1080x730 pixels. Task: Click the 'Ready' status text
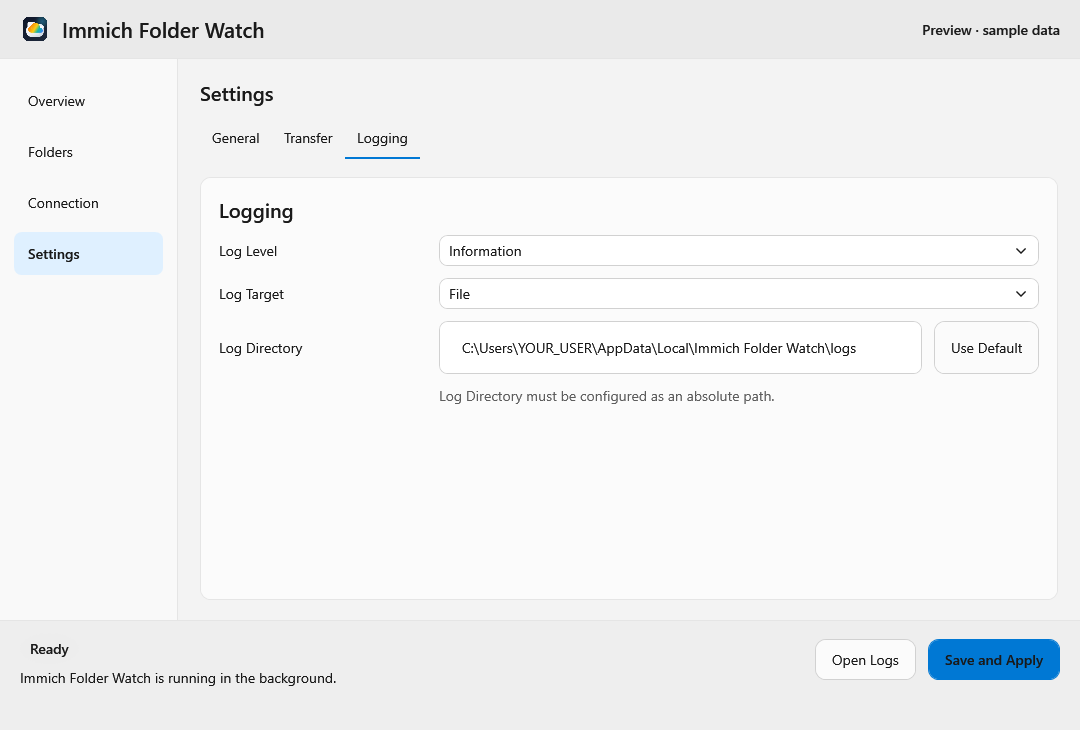49,649
